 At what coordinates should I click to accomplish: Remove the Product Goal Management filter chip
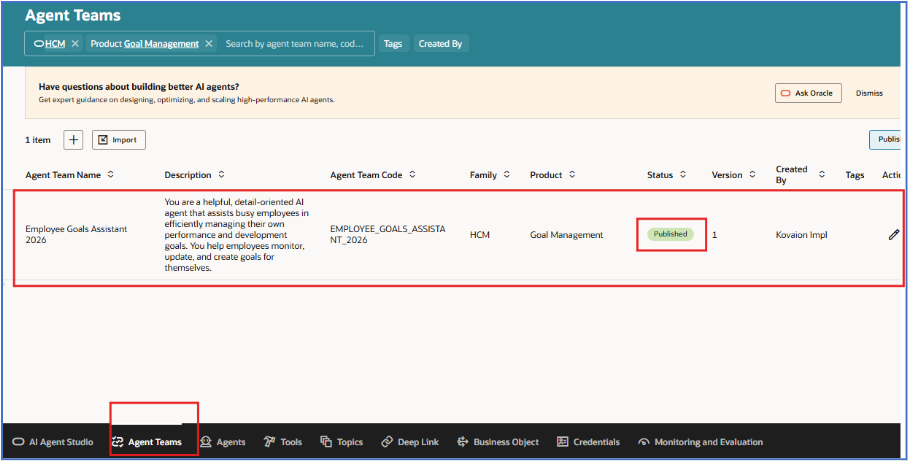209,43
